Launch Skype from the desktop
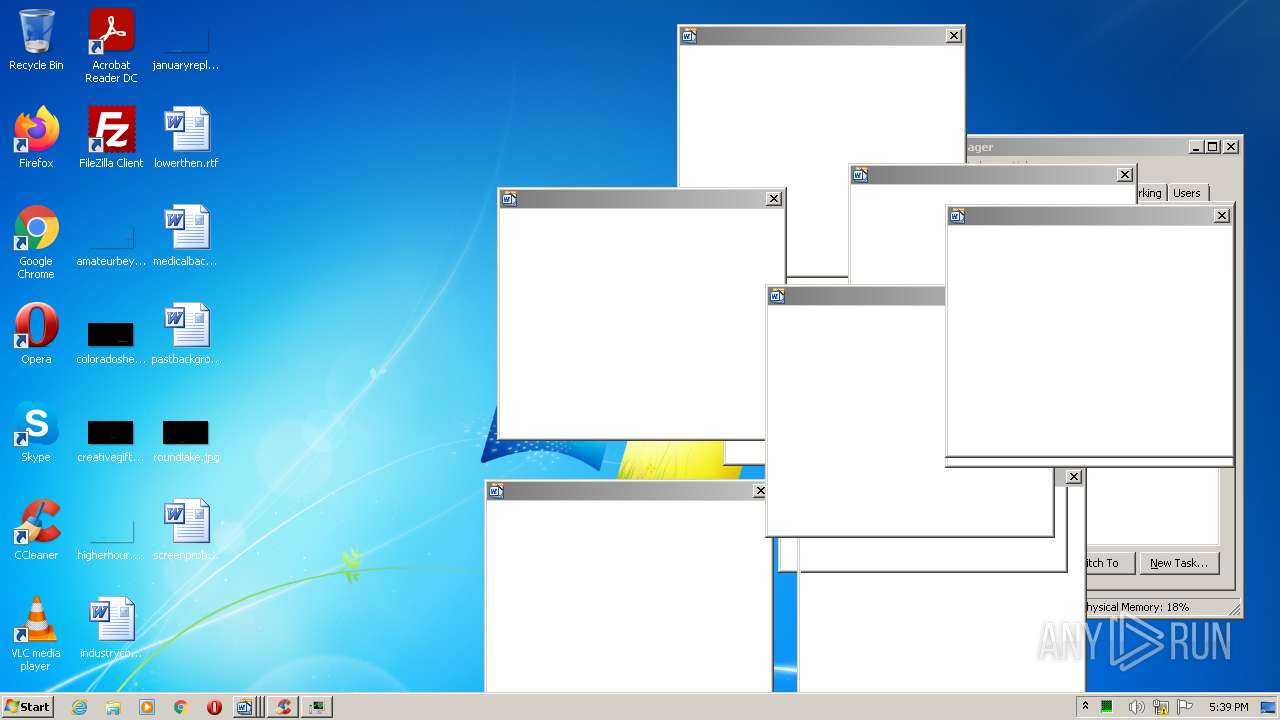The image size is (1280, 720). coord(36,432)
